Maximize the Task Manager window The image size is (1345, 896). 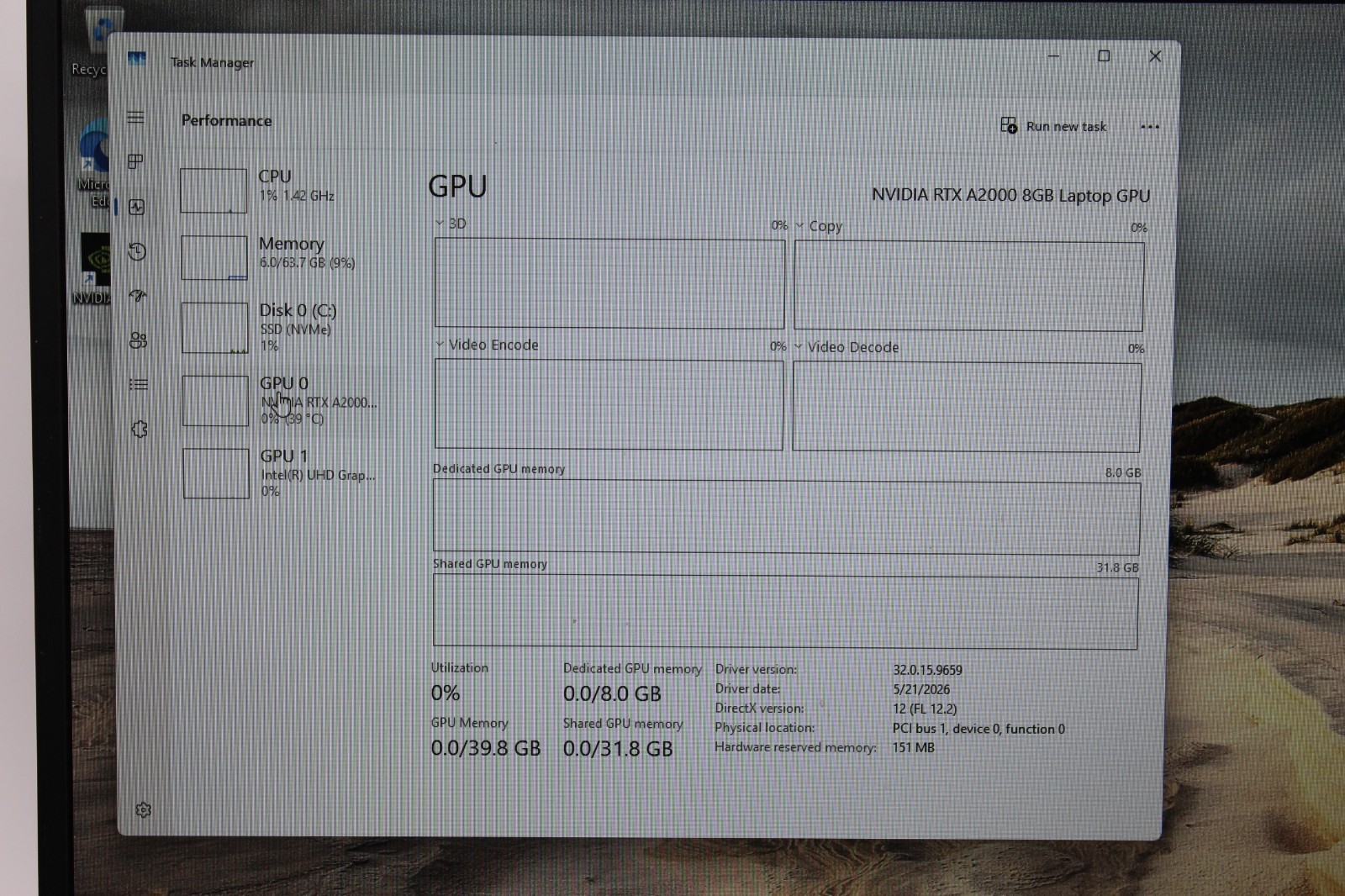(1104, 55)
